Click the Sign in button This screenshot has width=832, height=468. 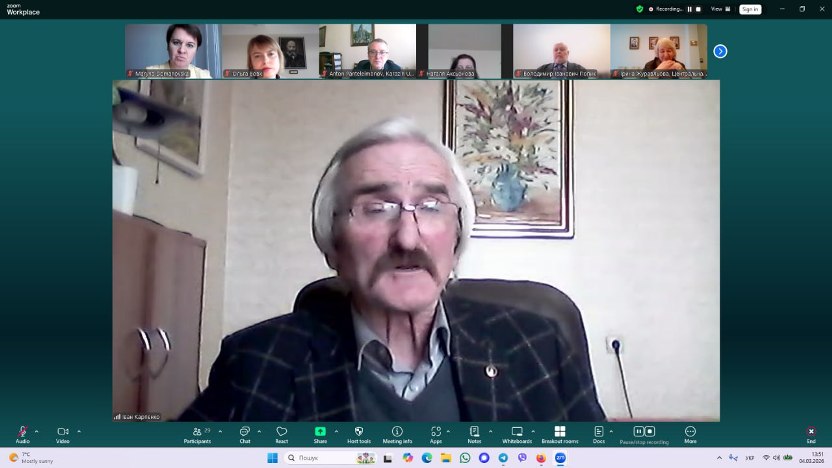click(x=750, y=9)
